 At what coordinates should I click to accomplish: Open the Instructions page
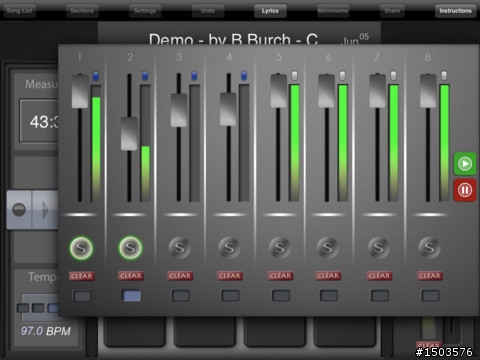(455, 11)
